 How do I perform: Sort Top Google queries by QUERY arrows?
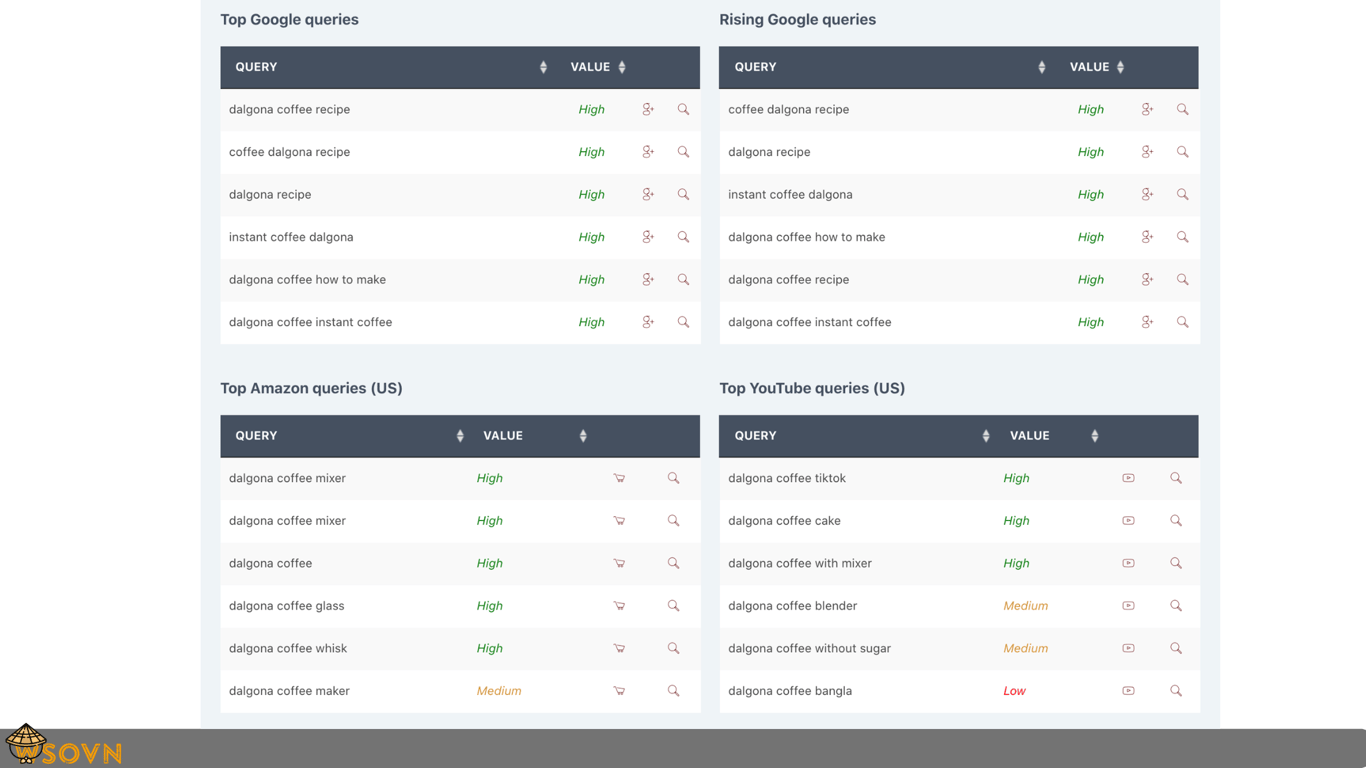coord(543,67)
